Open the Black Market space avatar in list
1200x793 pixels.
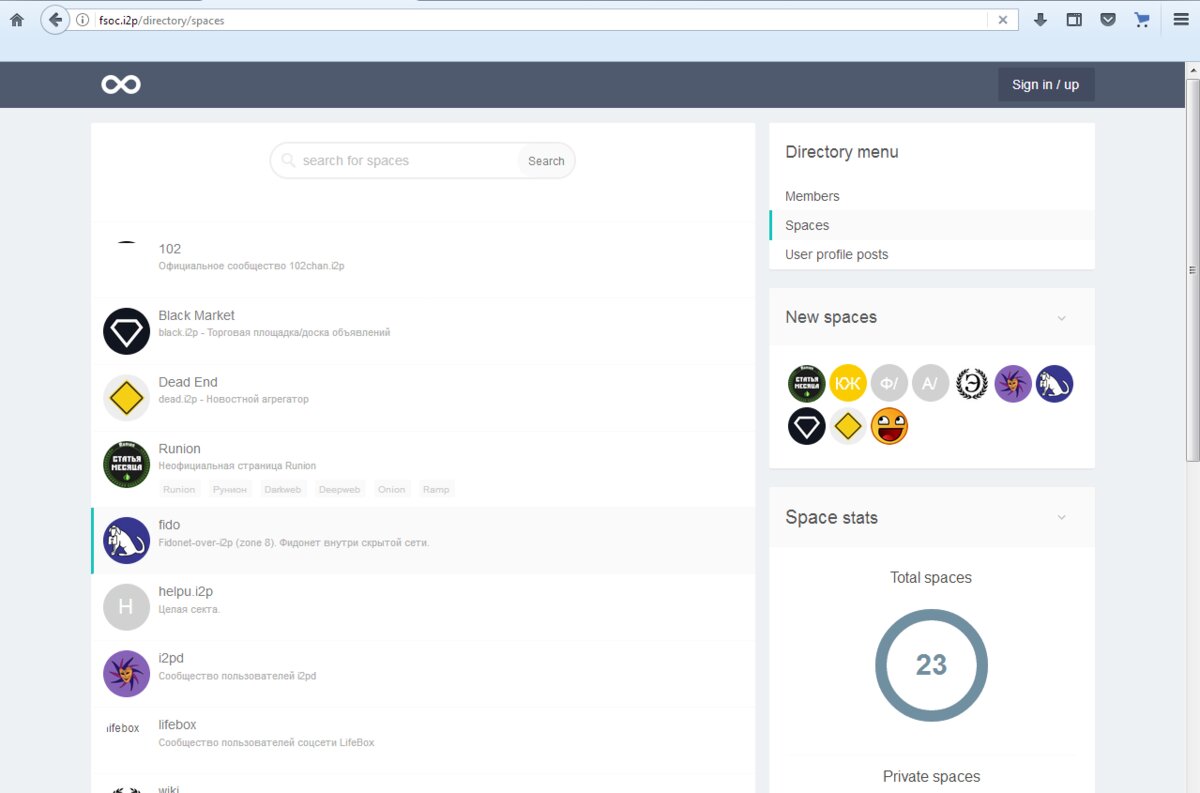(127, 331)
